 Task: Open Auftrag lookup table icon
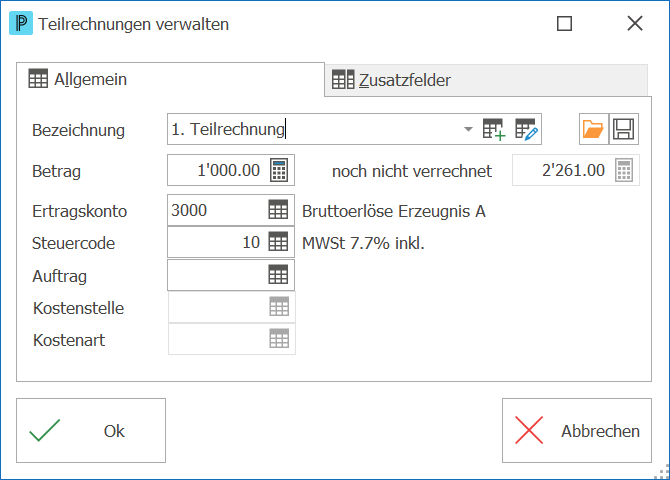(x=278, y=274)
